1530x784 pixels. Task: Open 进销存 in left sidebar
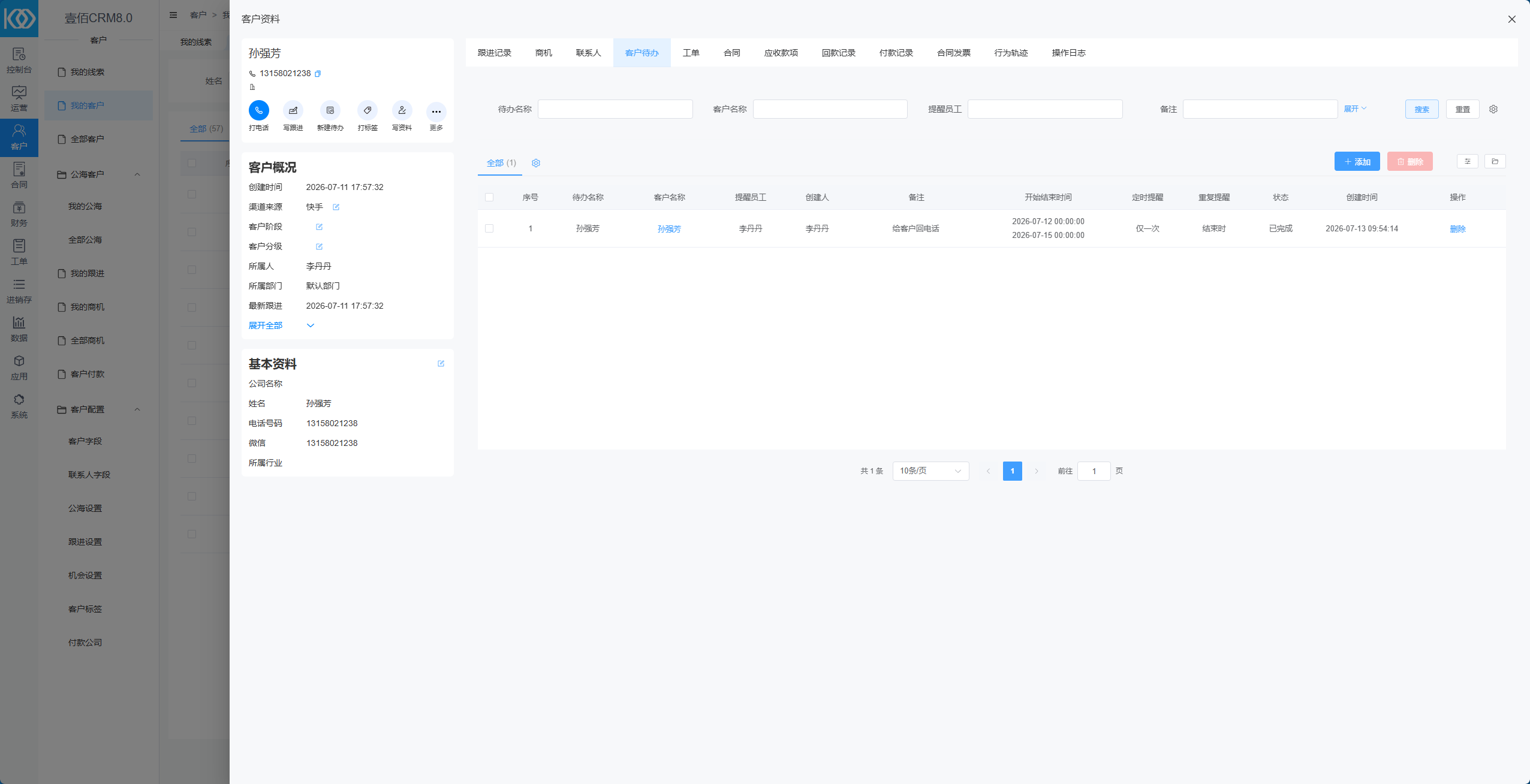click(x=19, y=291)
